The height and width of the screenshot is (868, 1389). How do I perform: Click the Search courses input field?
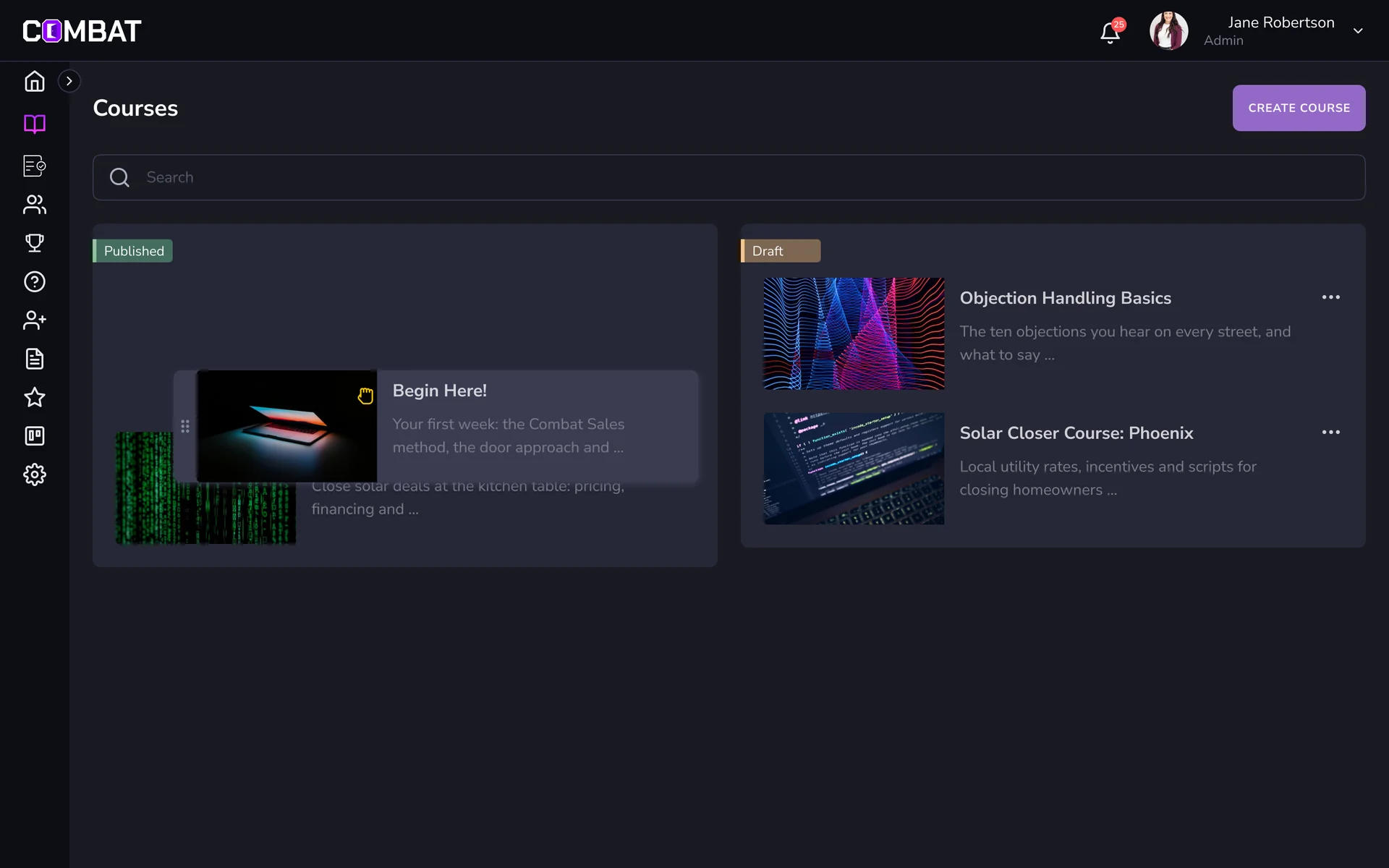[729, 177]
